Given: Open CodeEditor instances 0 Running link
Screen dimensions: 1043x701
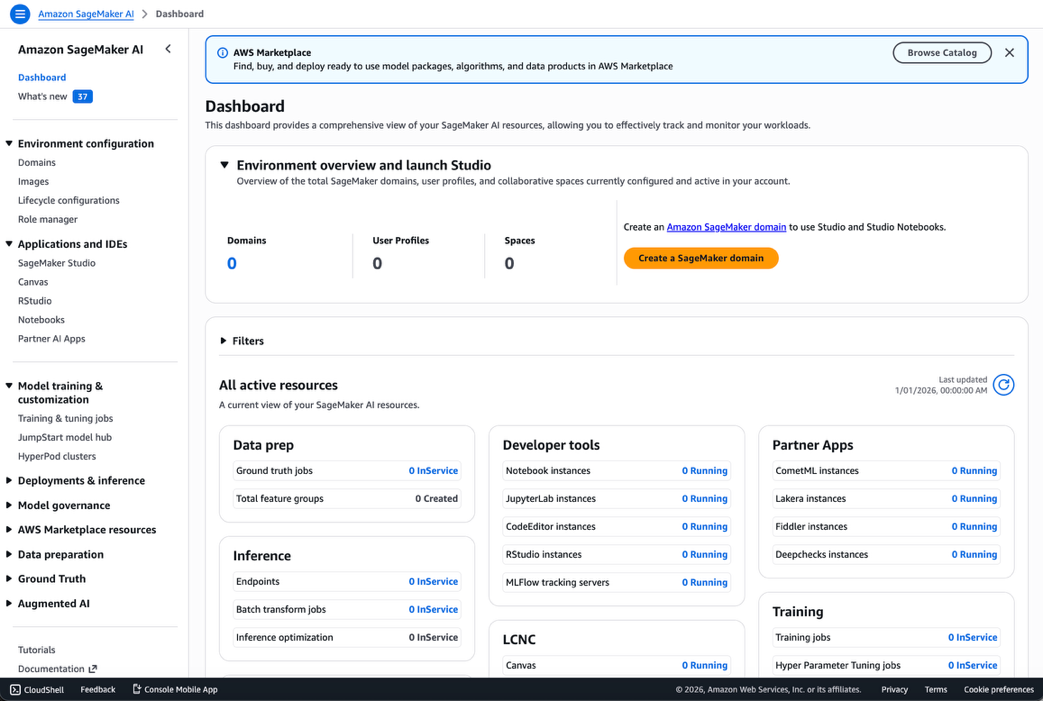Looking at the screenshot, I should (704, 526).
